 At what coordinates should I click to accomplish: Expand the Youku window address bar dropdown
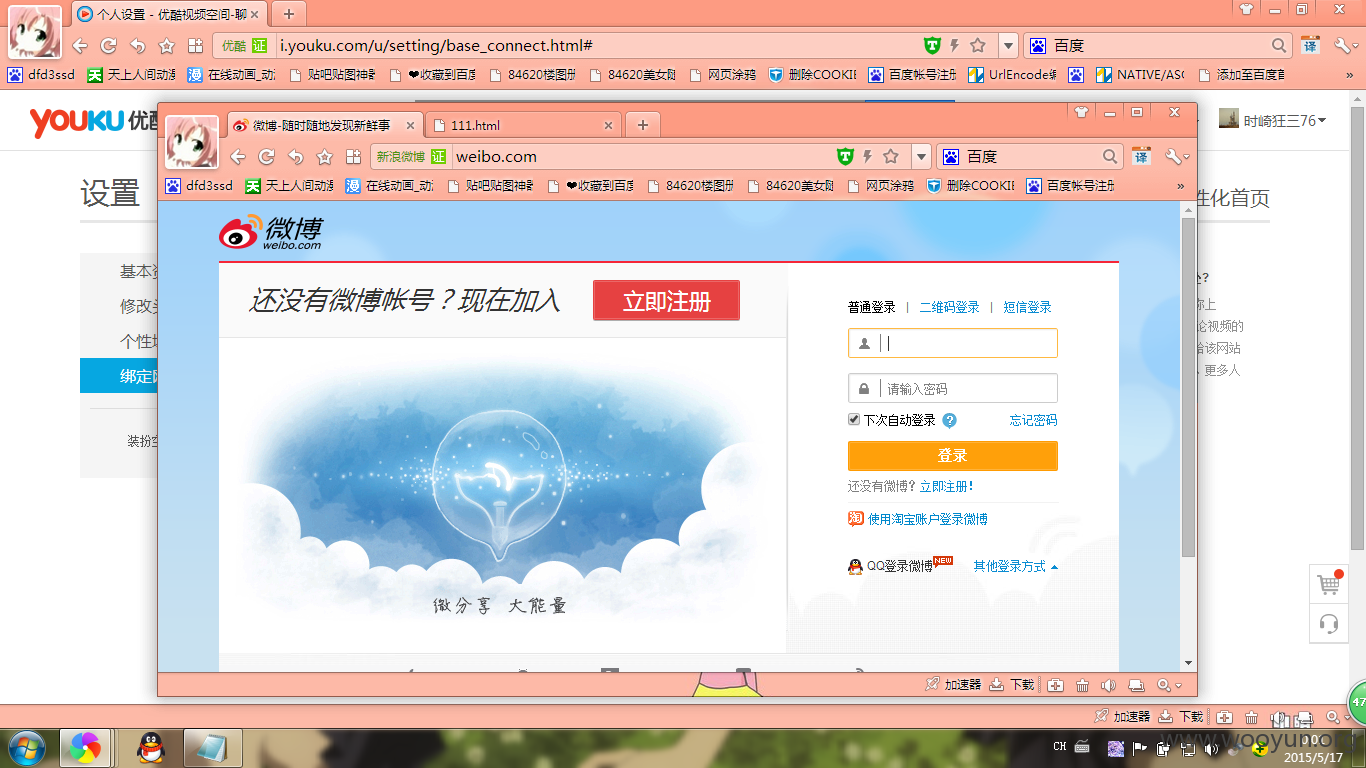pos(1008,46)
